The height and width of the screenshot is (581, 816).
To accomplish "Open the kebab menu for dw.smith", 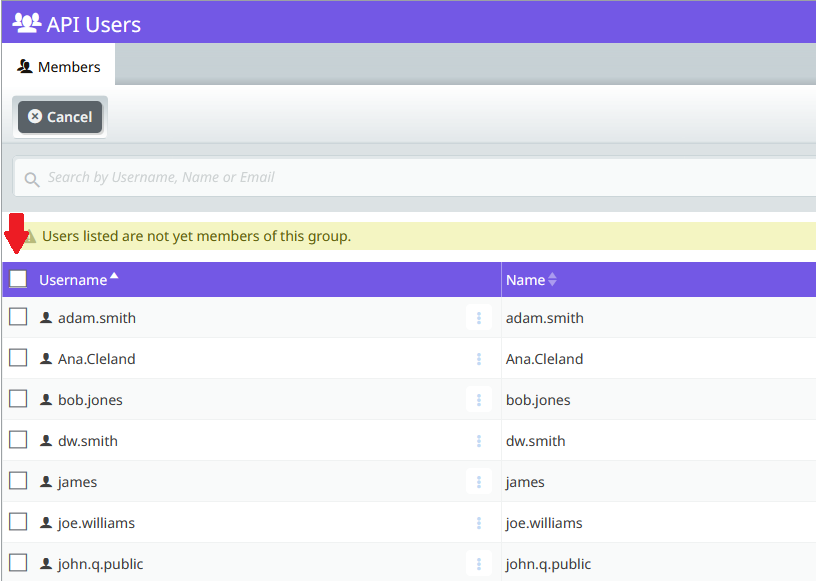I will [x=479, y=441].
